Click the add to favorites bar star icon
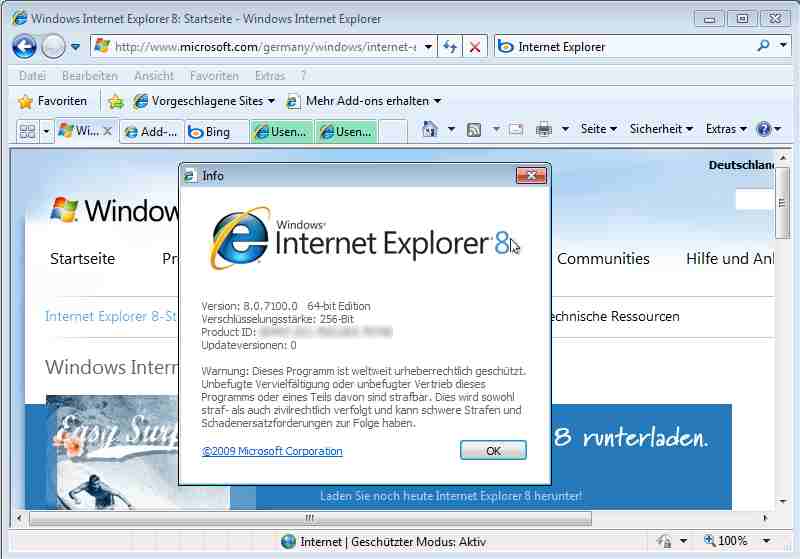 [x=116, y=101]
